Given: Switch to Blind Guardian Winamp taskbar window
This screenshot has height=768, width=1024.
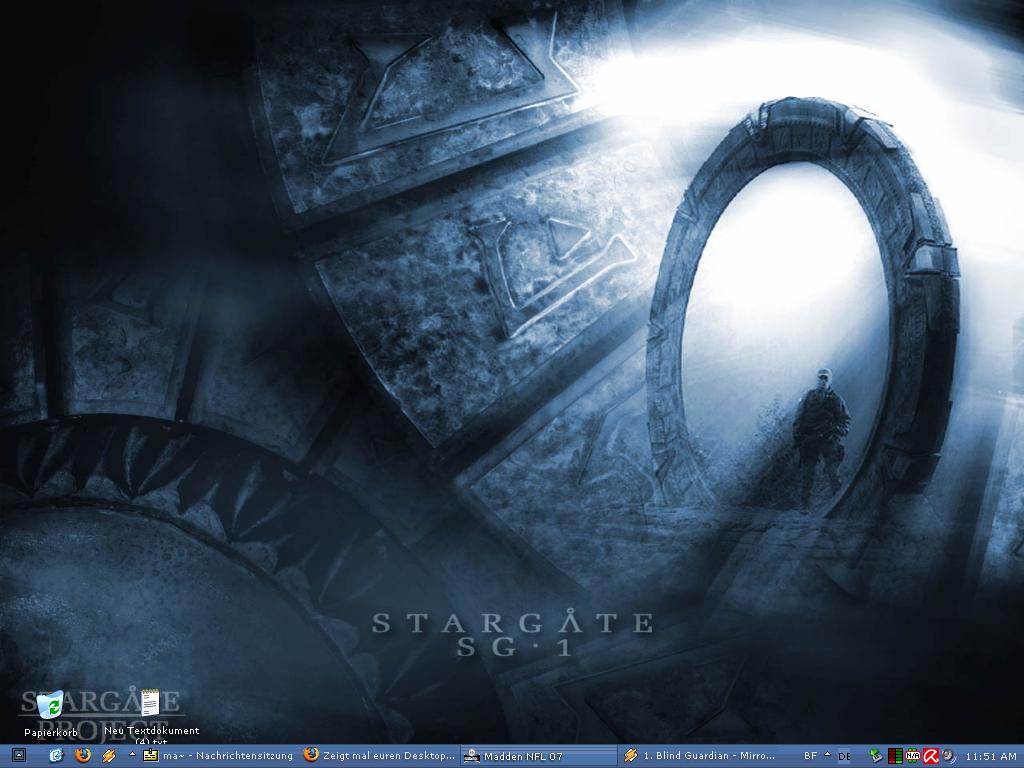Looking at the screenshot, I should (x=699, y=756).
